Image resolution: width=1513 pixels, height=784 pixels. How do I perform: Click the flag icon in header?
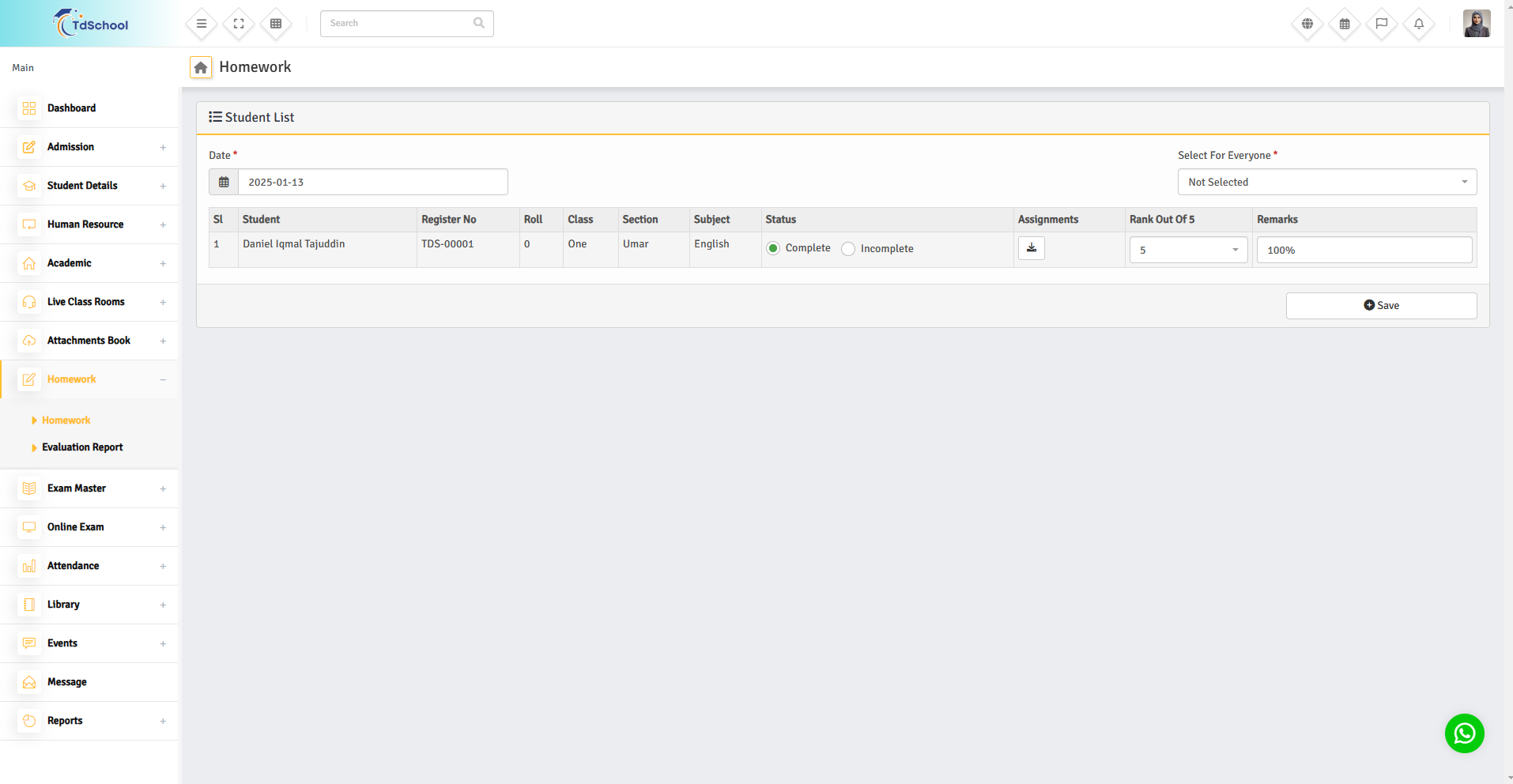tap(1382, 24)
